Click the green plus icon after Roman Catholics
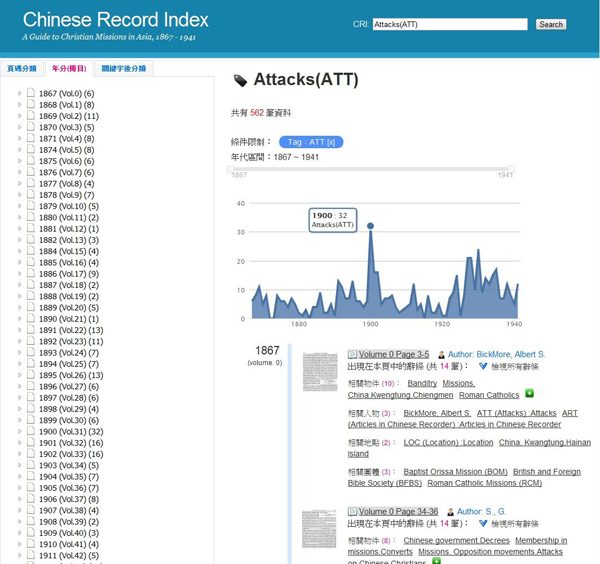600x564 pixels. coord(529,394)
